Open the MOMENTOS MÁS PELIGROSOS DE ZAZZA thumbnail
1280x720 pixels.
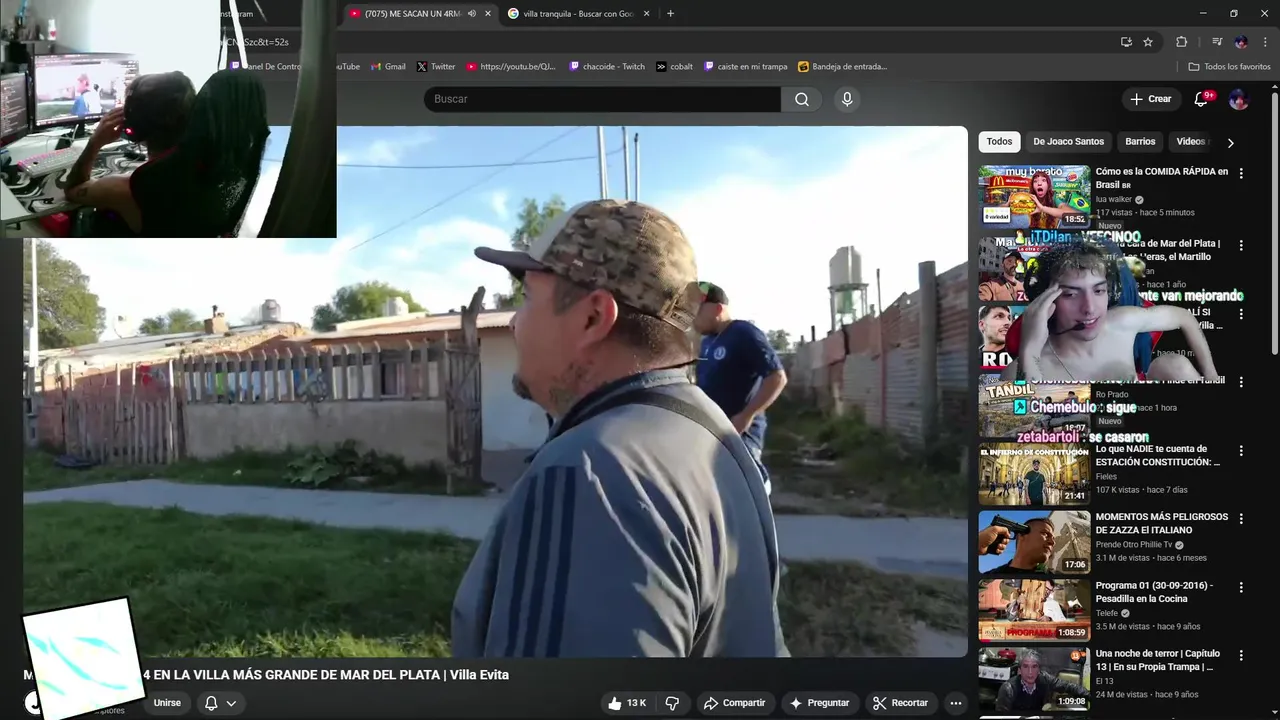1034,542
